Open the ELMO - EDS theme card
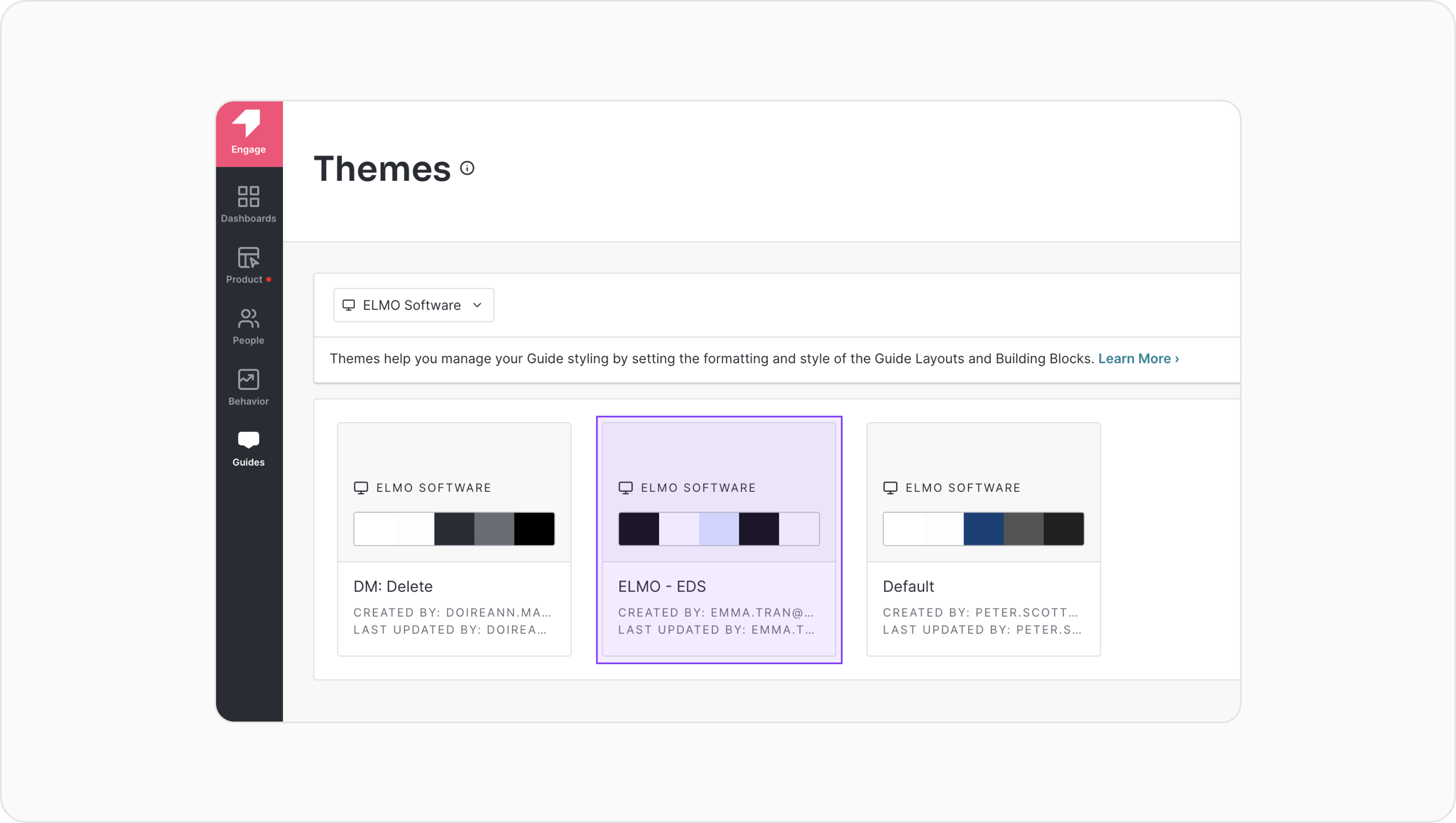This screenshot has width=1456, height=823. click(718, 539)
